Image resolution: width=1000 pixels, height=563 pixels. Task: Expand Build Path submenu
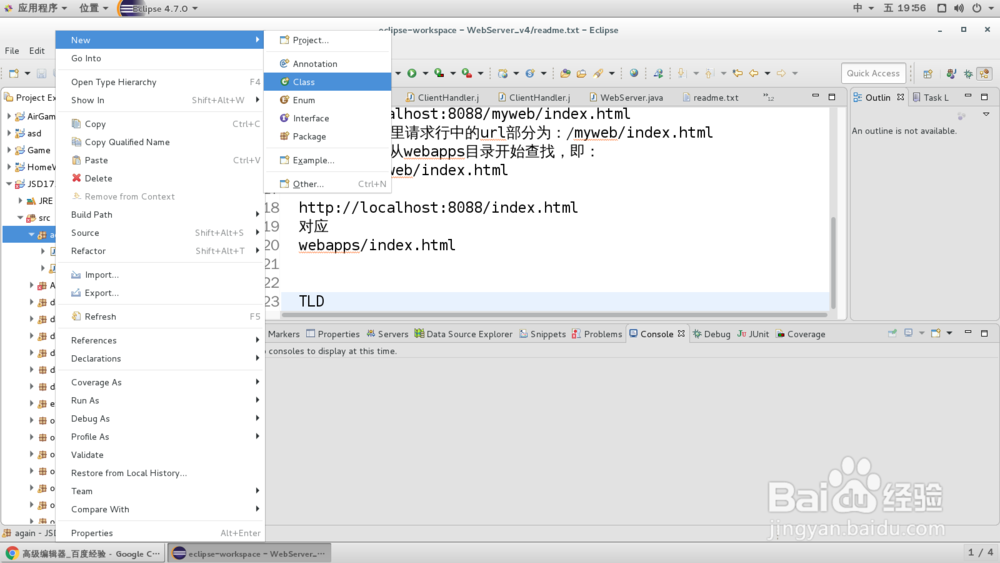pos(159,214)
